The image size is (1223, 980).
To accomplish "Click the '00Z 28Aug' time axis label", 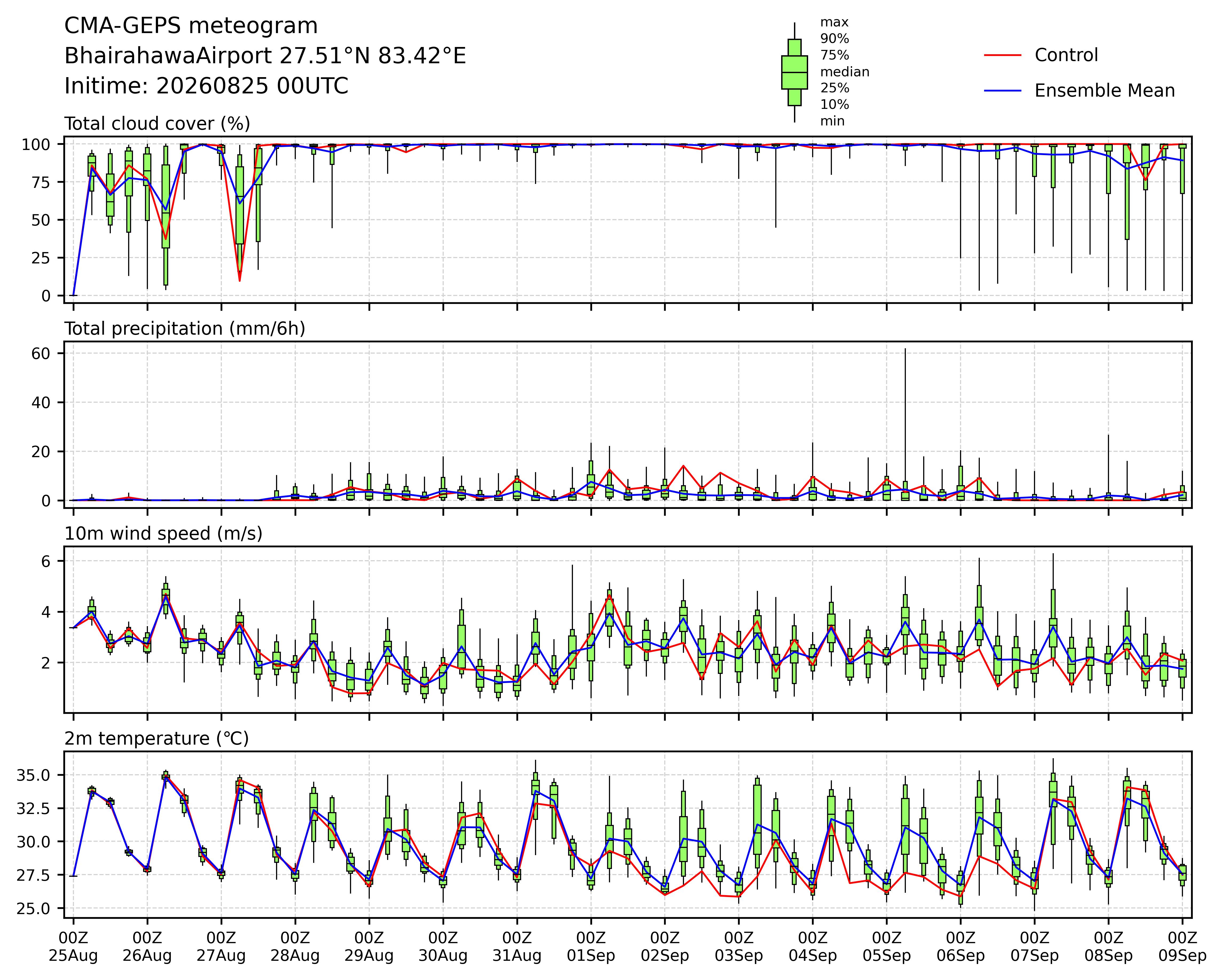I will click(x=295, y=947).
